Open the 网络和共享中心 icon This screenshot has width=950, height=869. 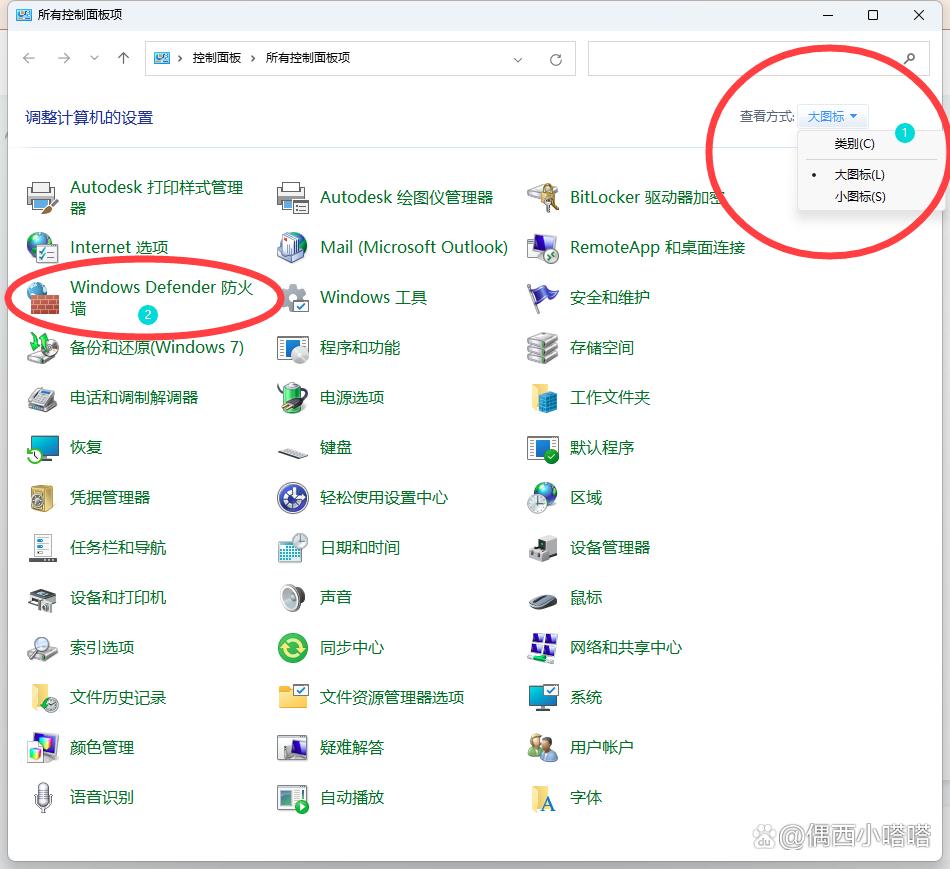point(543,648)
